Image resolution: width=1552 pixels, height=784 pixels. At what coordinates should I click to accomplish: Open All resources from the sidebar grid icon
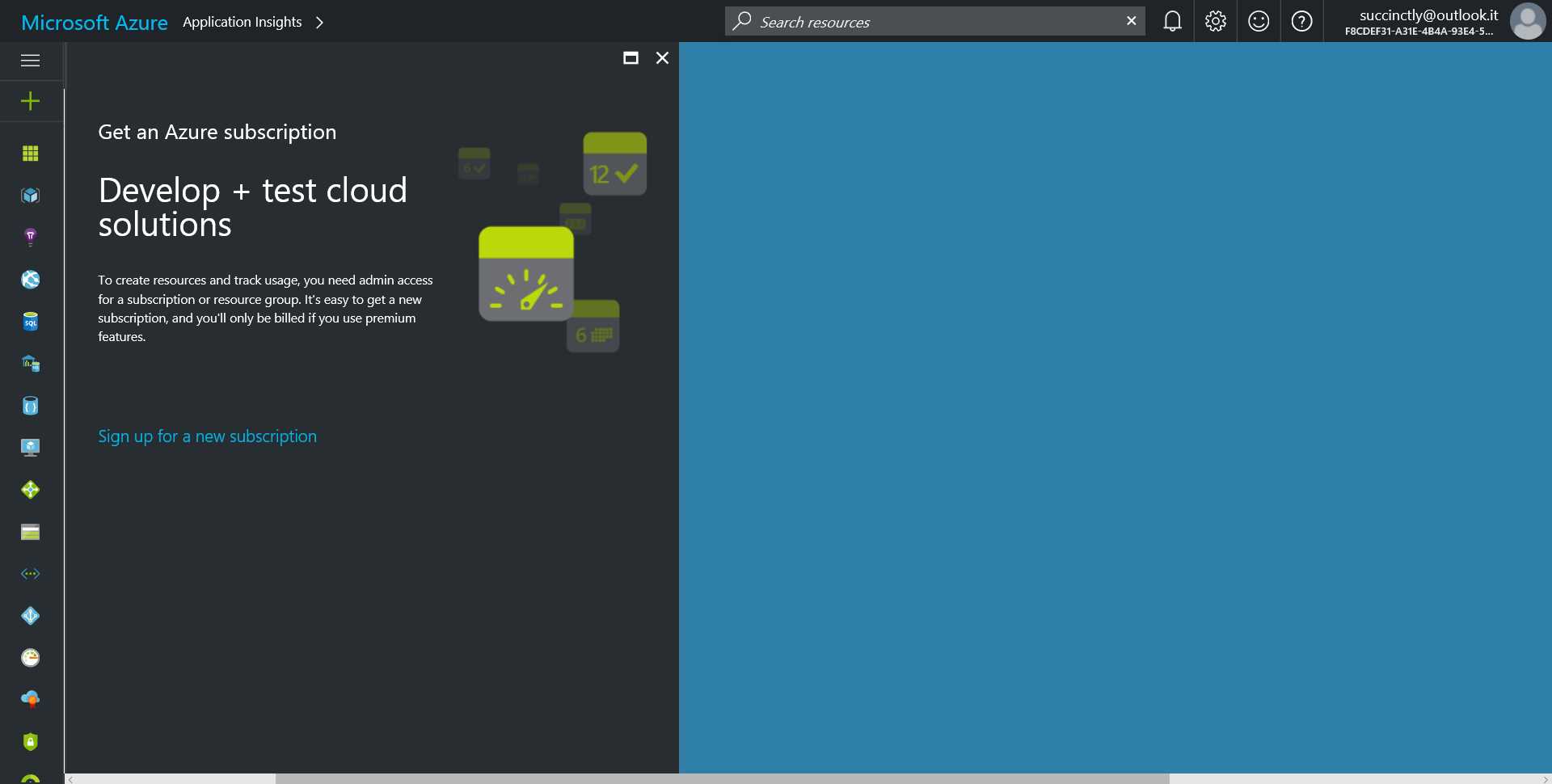click(x=30, y=153)
